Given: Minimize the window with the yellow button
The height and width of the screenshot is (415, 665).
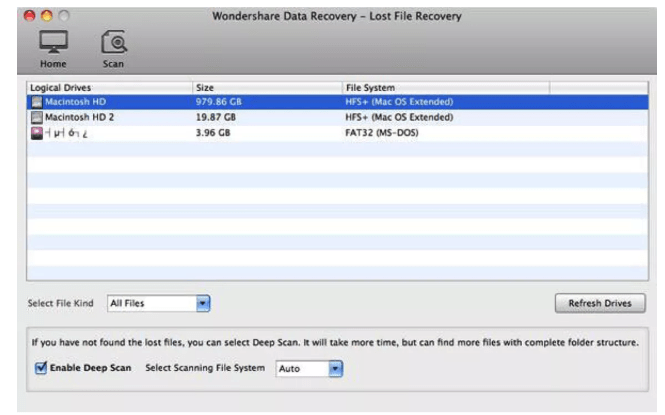Looking at the screenshot, I should click(47, 16).
